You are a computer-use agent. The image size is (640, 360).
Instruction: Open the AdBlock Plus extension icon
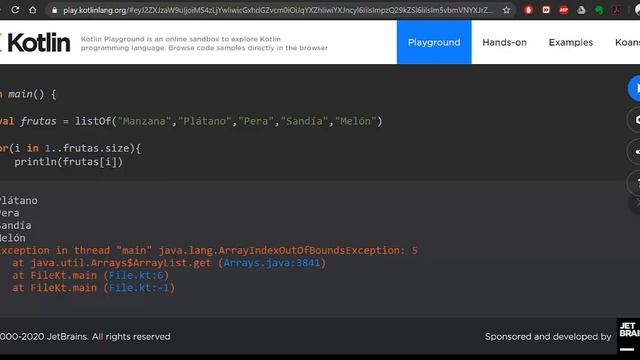pos(564,10)
